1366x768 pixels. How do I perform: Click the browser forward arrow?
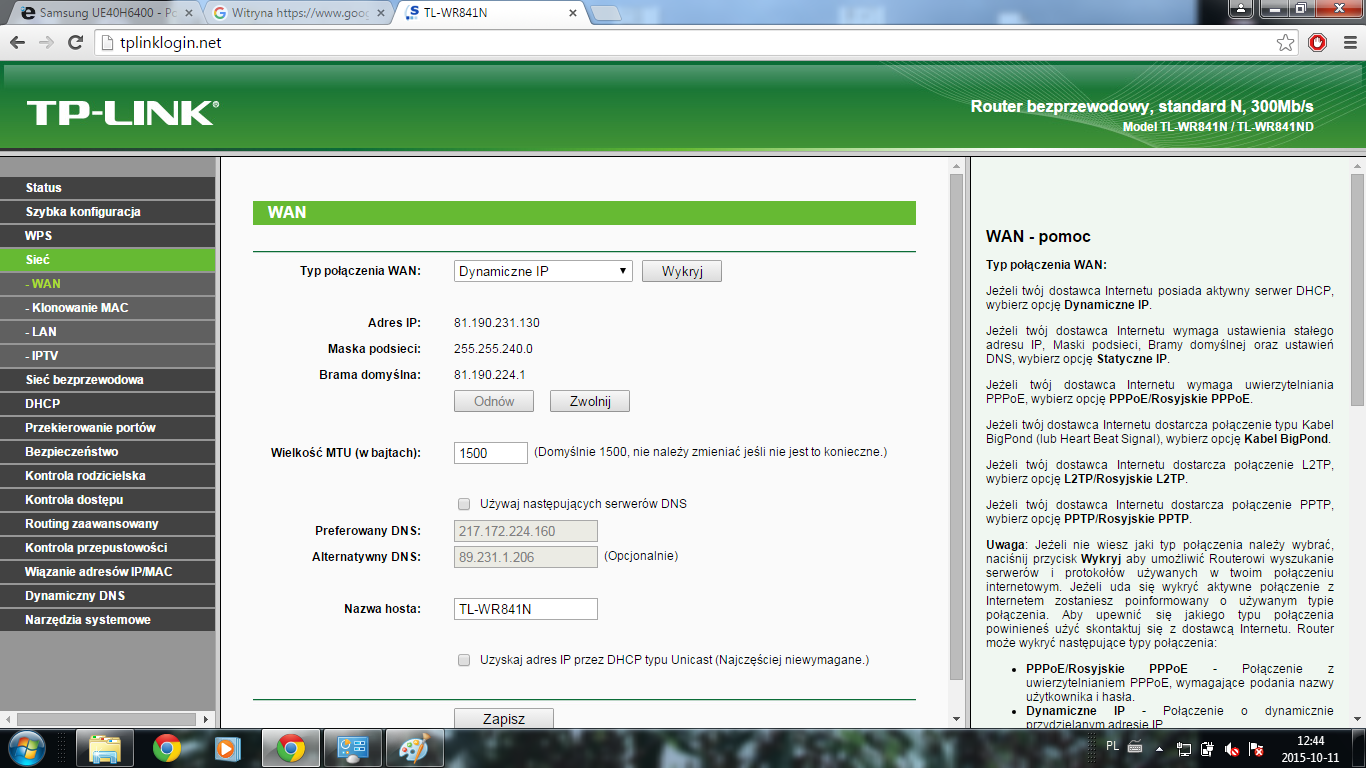point(46,43)
